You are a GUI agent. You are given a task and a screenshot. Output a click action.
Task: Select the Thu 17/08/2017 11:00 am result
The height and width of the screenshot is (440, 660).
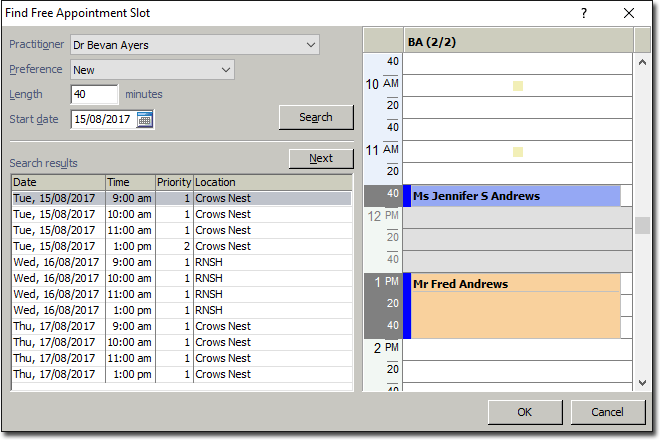coord(182,358)
